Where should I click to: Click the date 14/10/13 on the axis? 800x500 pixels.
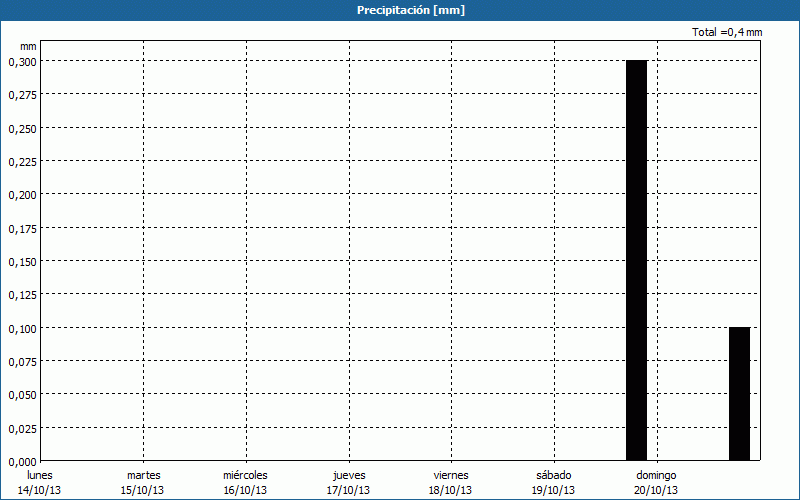click(x=40, y=490)
